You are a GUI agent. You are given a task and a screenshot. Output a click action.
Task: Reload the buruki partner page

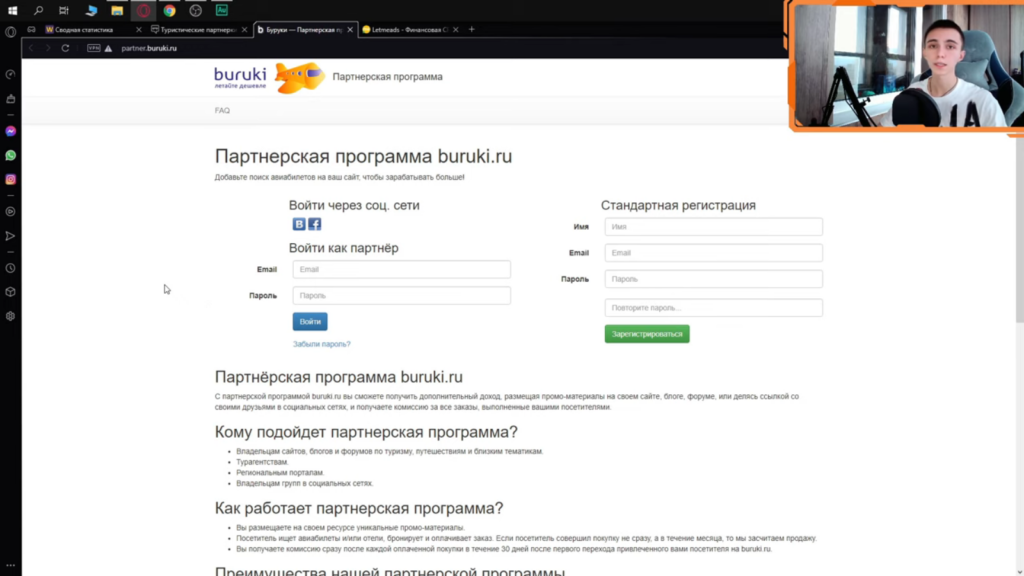[65, 48]
